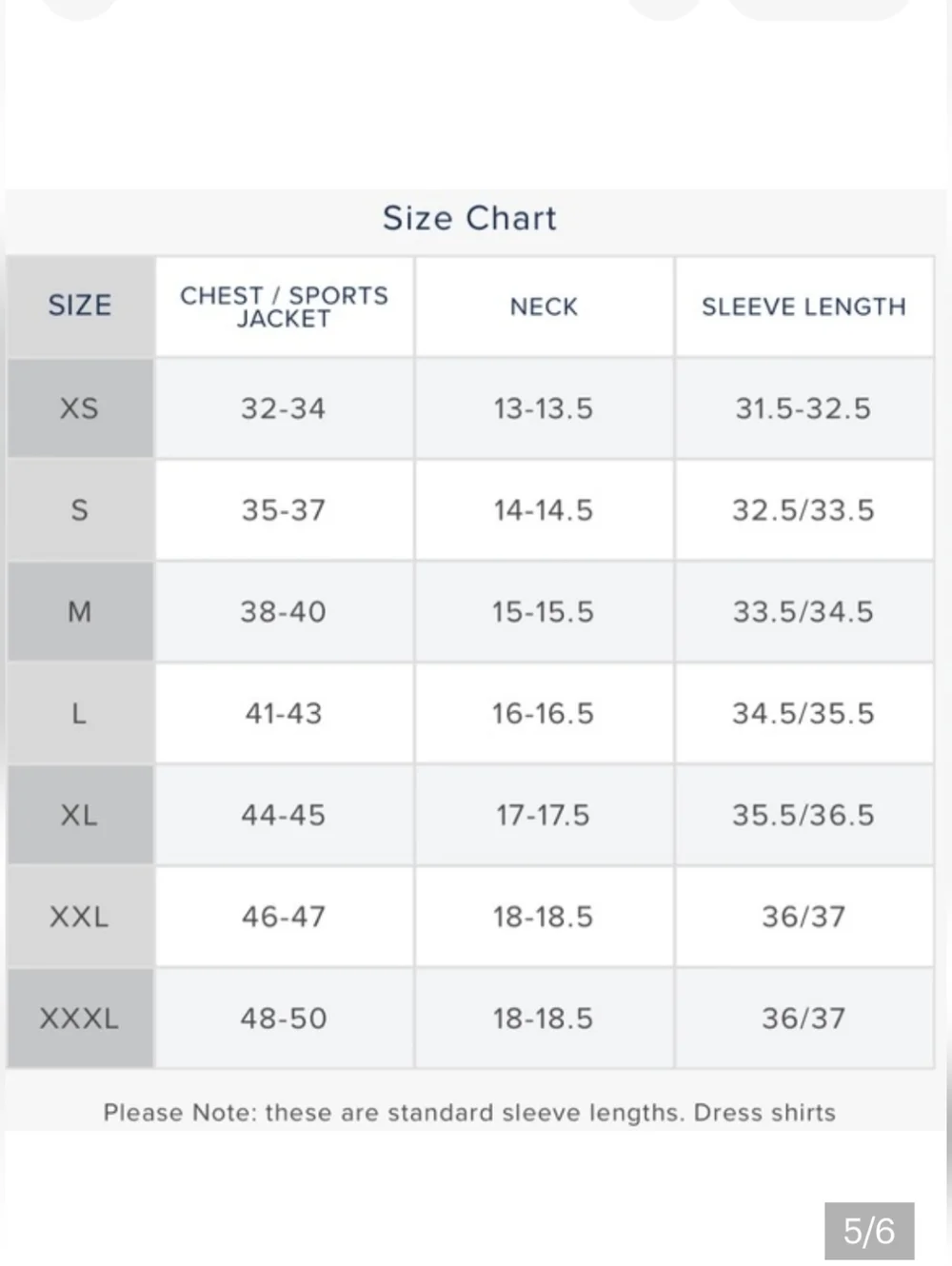
Task: Select the CHEST / SPORTS JACKET header
Action: point(284,307)
